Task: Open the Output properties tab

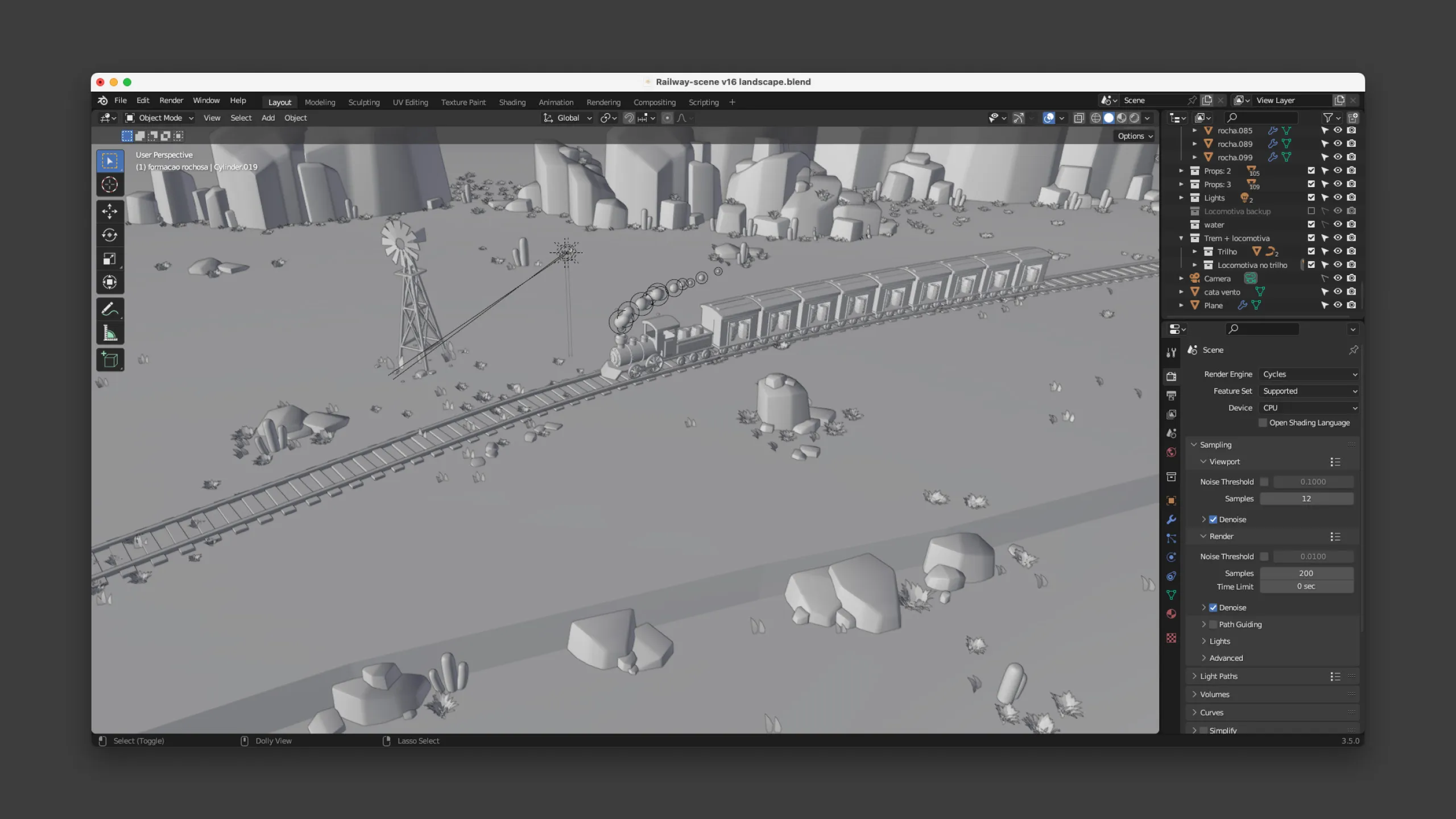Action: (x=1171, y=395)
